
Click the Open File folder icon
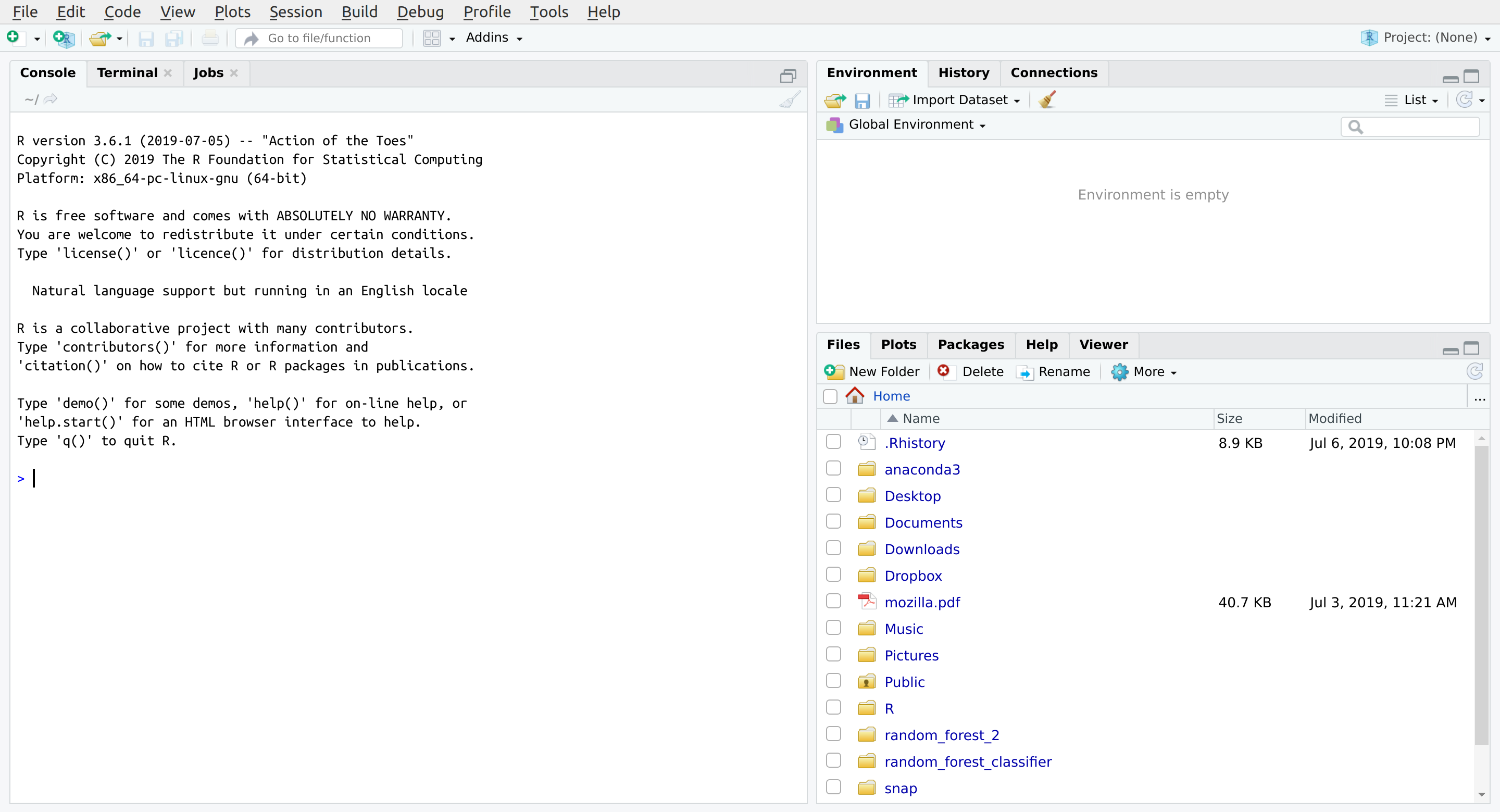click(100, 39)
